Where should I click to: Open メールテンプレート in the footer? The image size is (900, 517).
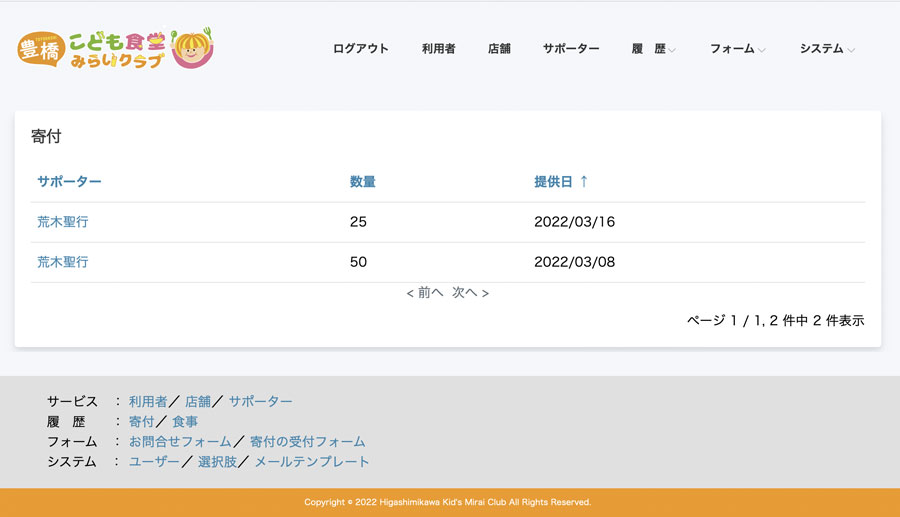[x=311, y=461]
